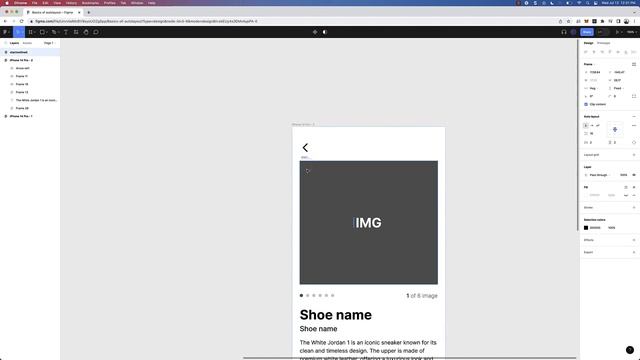Toggle the Dev Mode switch
Screen dimensions: 640x360
[603, 32]
